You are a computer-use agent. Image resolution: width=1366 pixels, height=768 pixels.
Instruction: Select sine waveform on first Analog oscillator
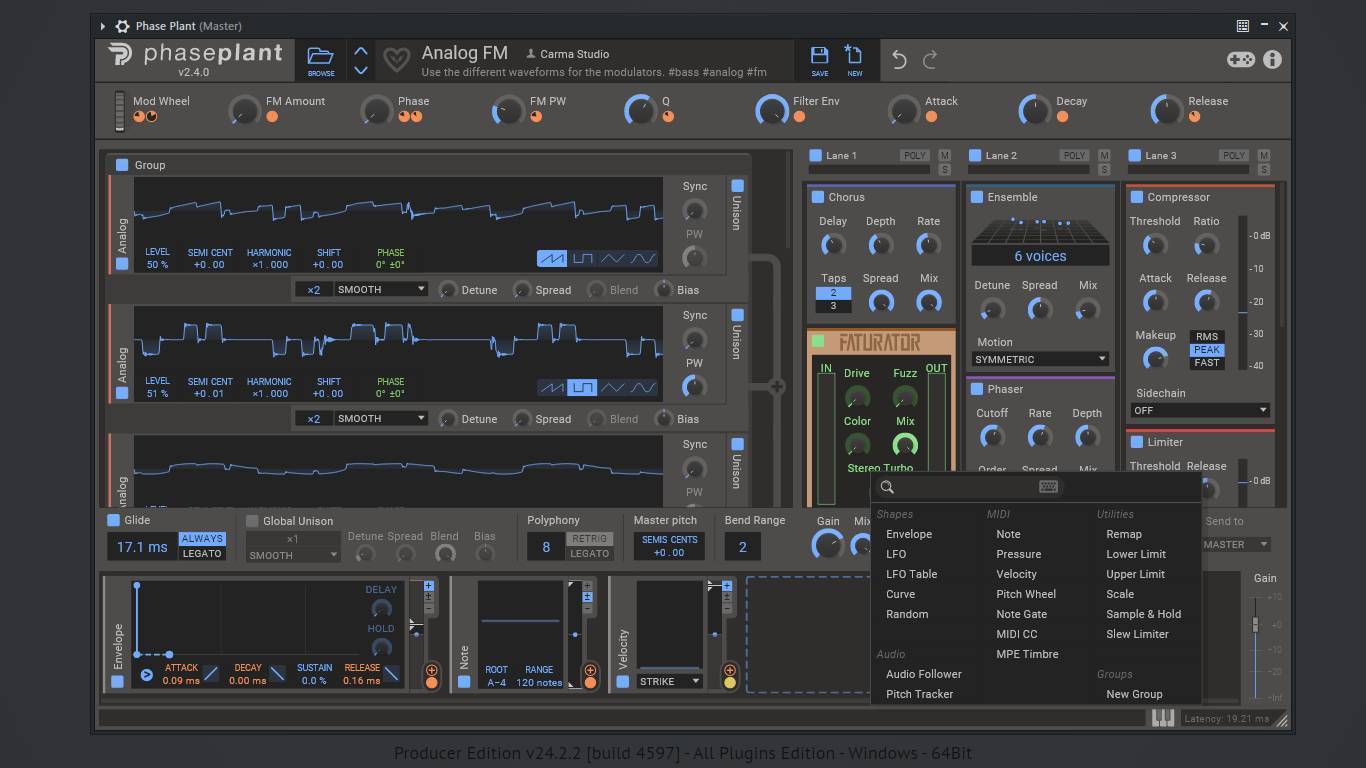tap(643, 259)
